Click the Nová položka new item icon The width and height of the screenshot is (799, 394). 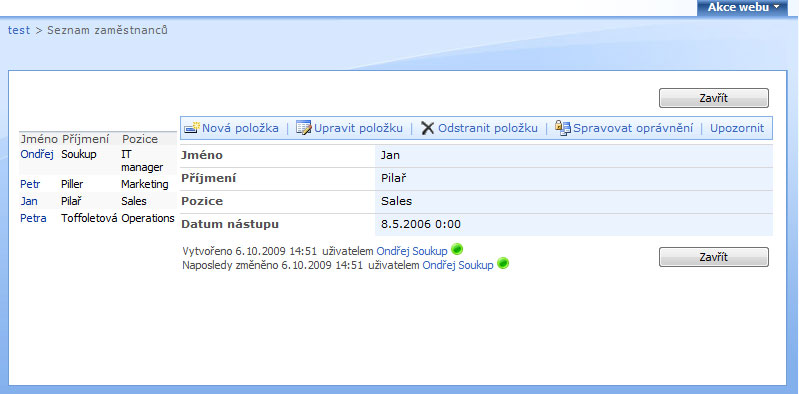coord(192,128)
